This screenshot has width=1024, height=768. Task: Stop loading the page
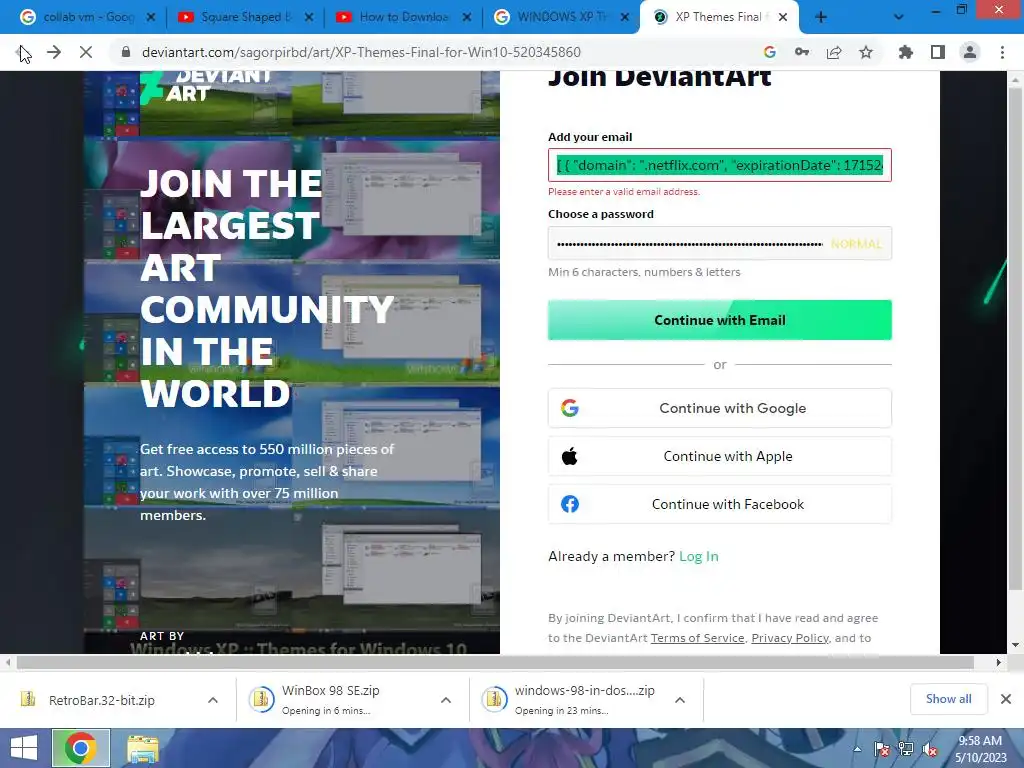(86, 52)
